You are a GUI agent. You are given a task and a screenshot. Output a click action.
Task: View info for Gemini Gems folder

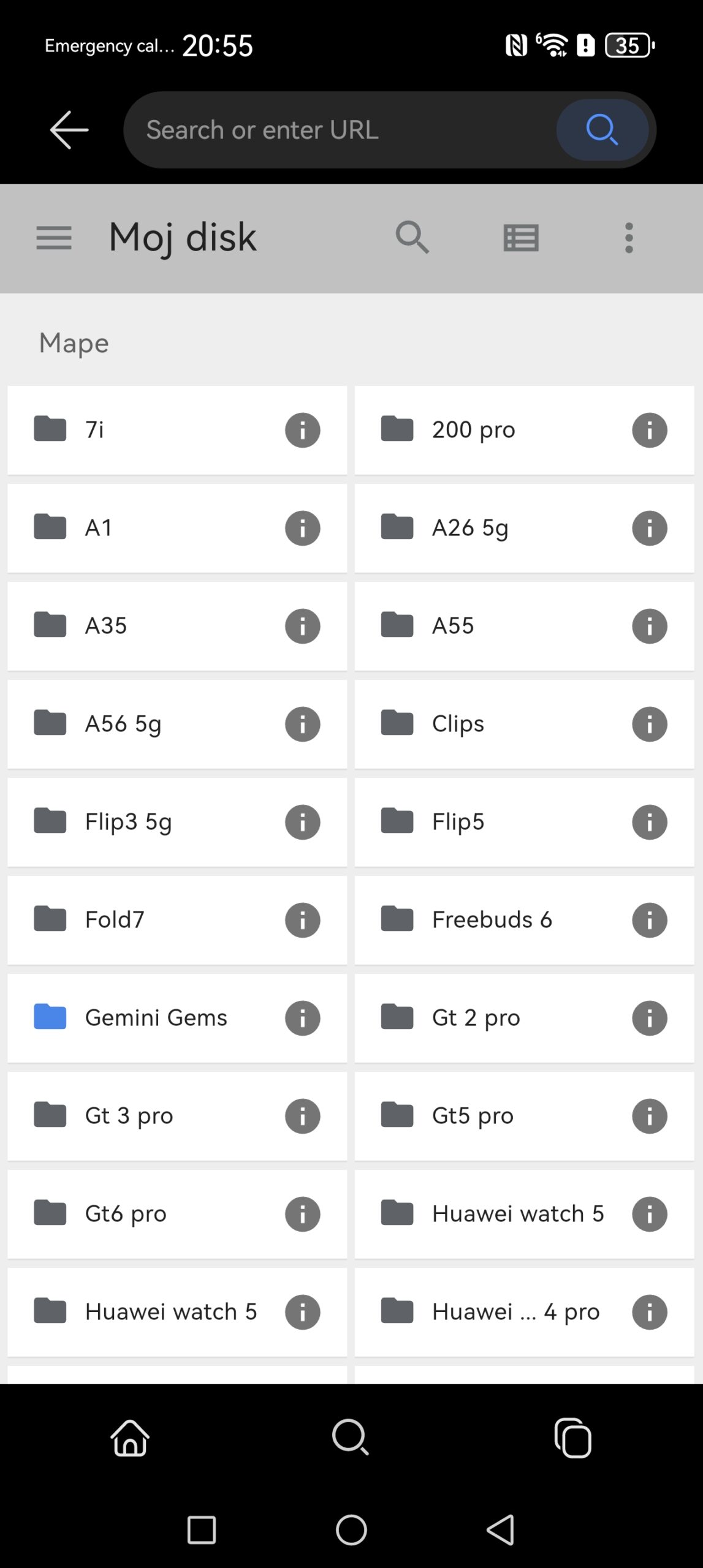tap(302, 1018)
